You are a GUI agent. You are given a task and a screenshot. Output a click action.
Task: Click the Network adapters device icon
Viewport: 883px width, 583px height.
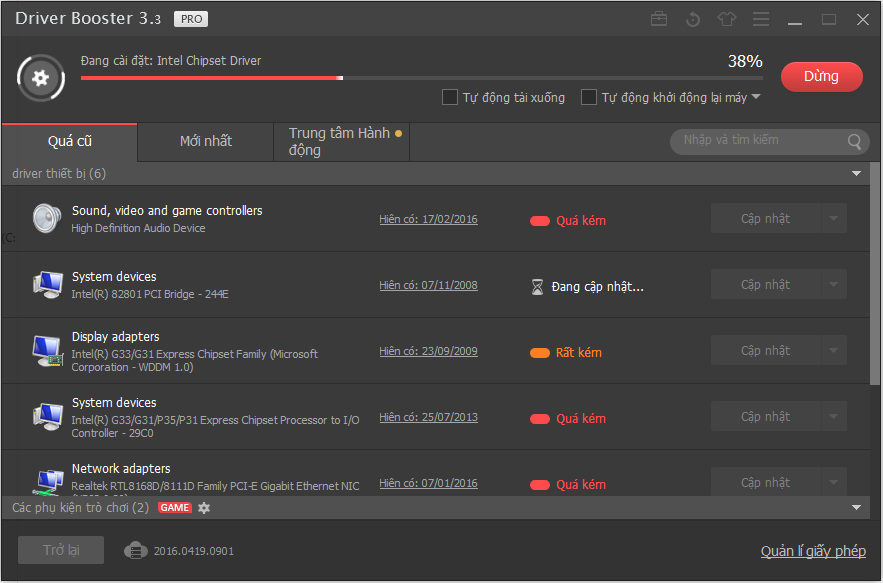[50, 482]
